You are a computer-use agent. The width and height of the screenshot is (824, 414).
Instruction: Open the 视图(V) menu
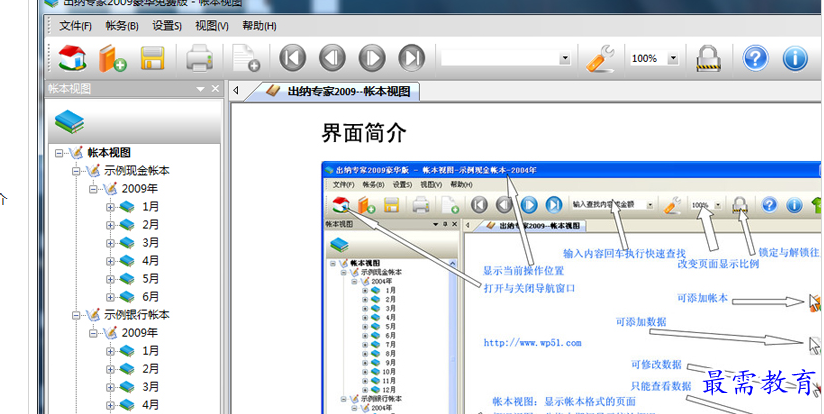tap(212, 26)
